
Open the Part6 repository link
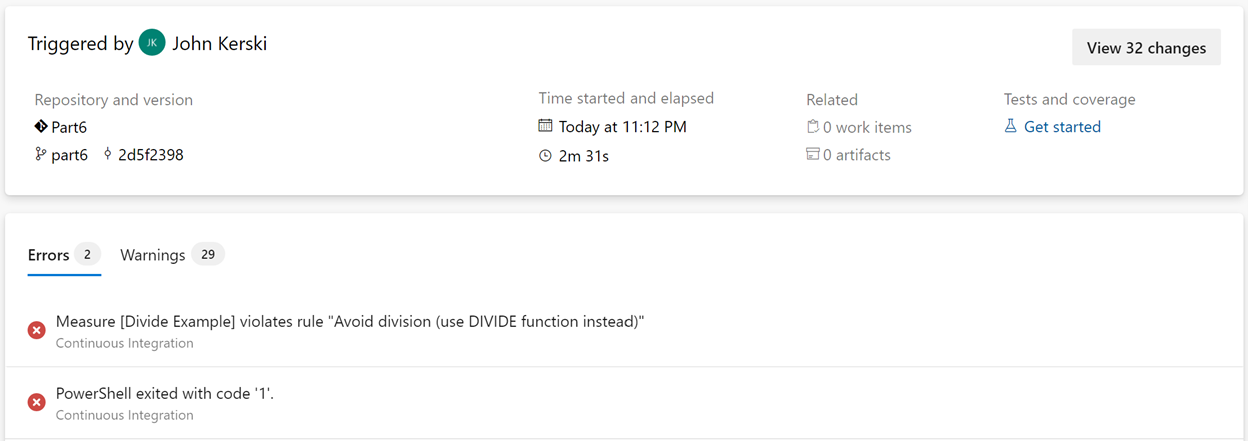(x=69, y=127)
